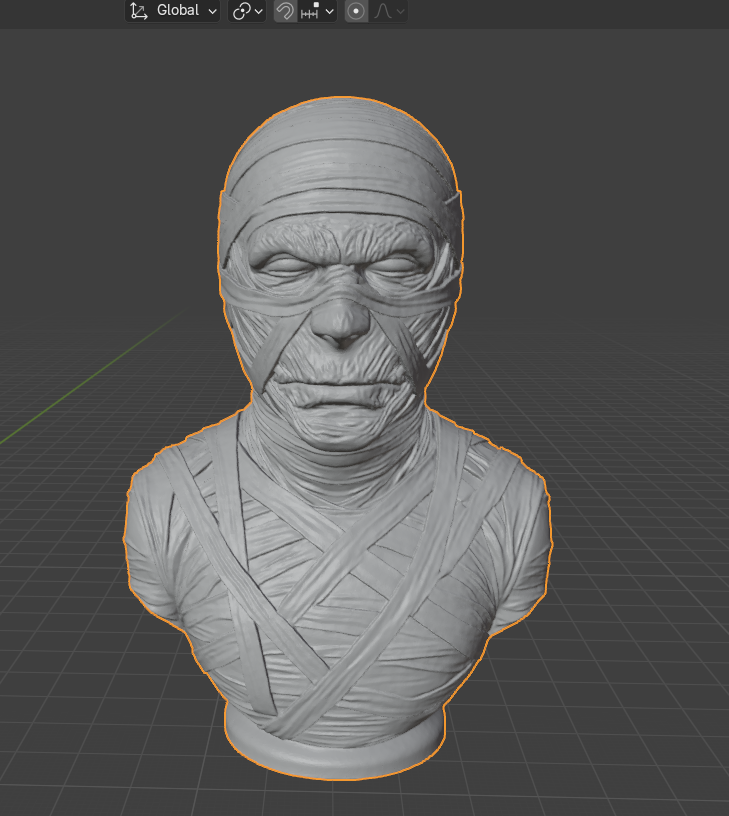Toggle the magnet snap button
The height and width of the screenshot is (816, 729).
point(285,10)
